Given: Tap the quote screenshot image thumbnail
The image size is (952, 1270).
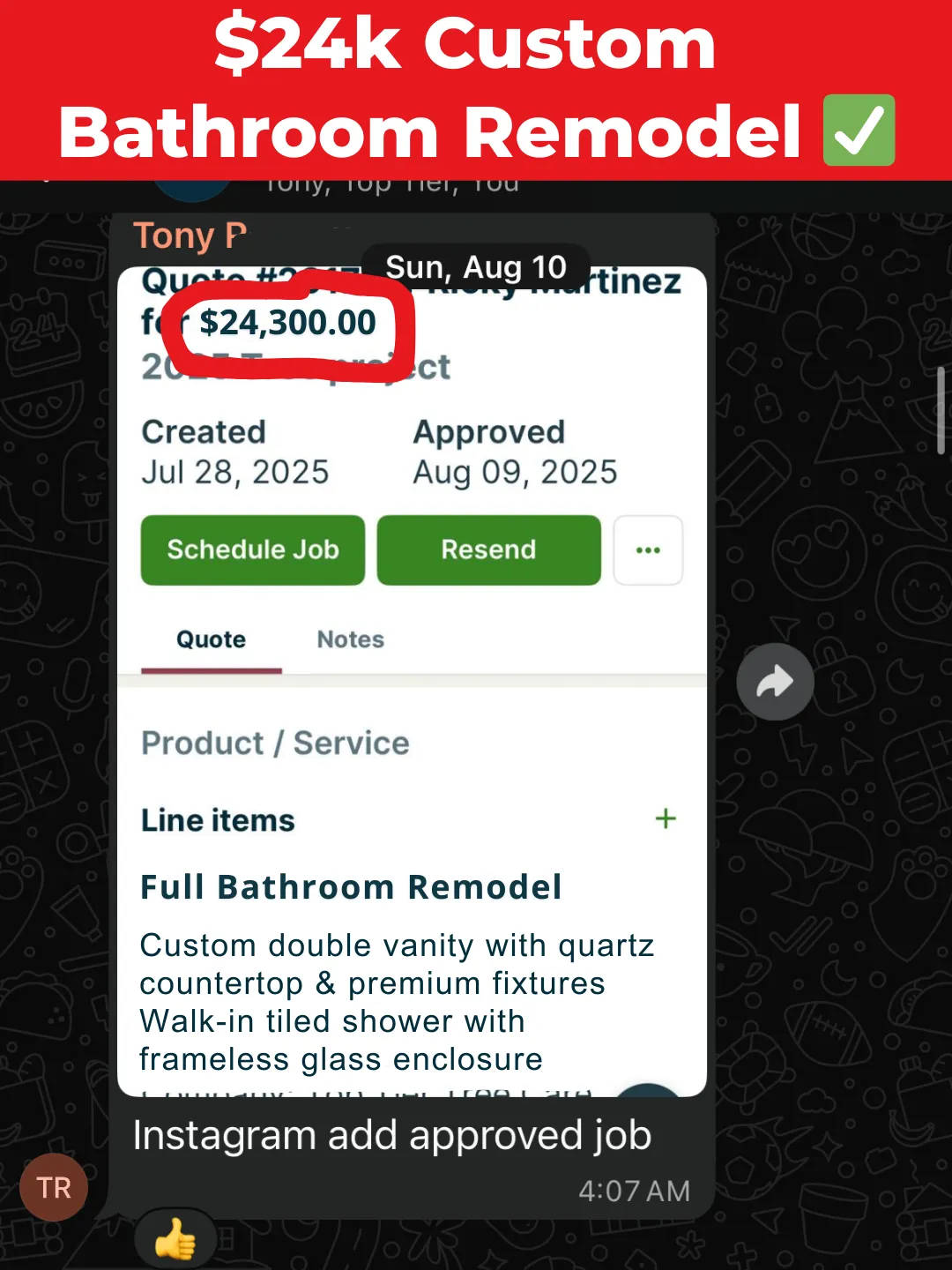Looking at the screenshot, I should point(412,681).
